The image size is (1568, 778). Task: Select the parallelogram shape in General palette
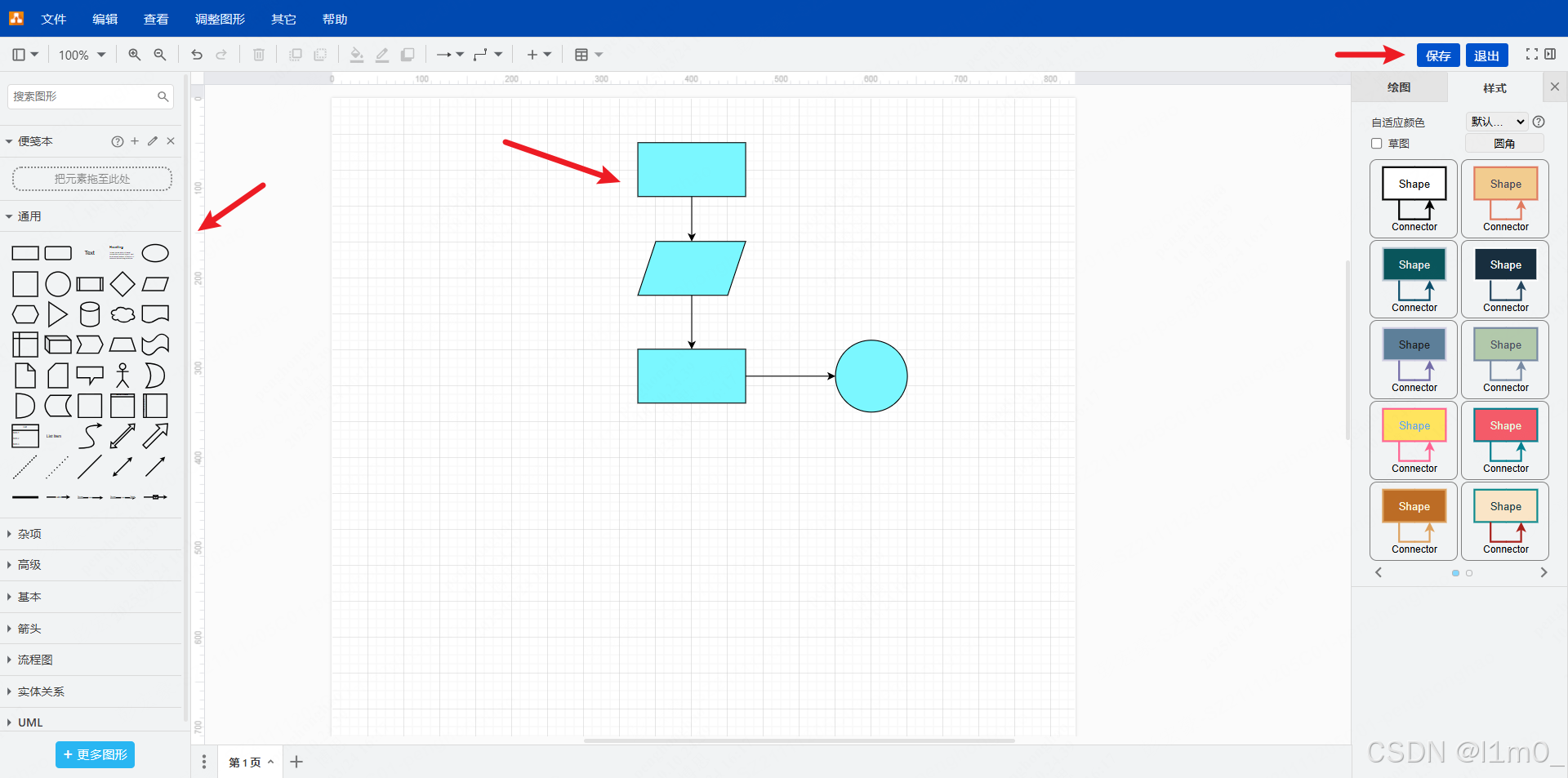pyautogui.click(x=155, y=284)
